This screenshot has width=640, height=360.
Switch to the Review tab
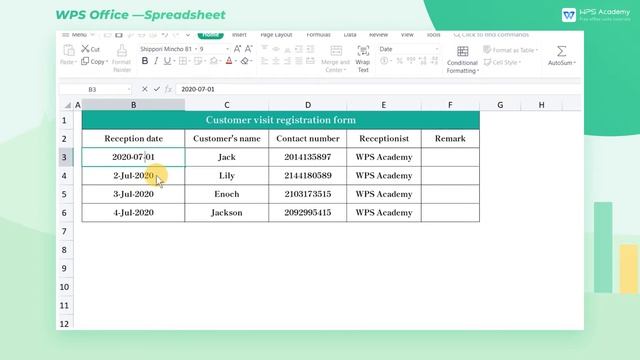click(x=378, y=35)
